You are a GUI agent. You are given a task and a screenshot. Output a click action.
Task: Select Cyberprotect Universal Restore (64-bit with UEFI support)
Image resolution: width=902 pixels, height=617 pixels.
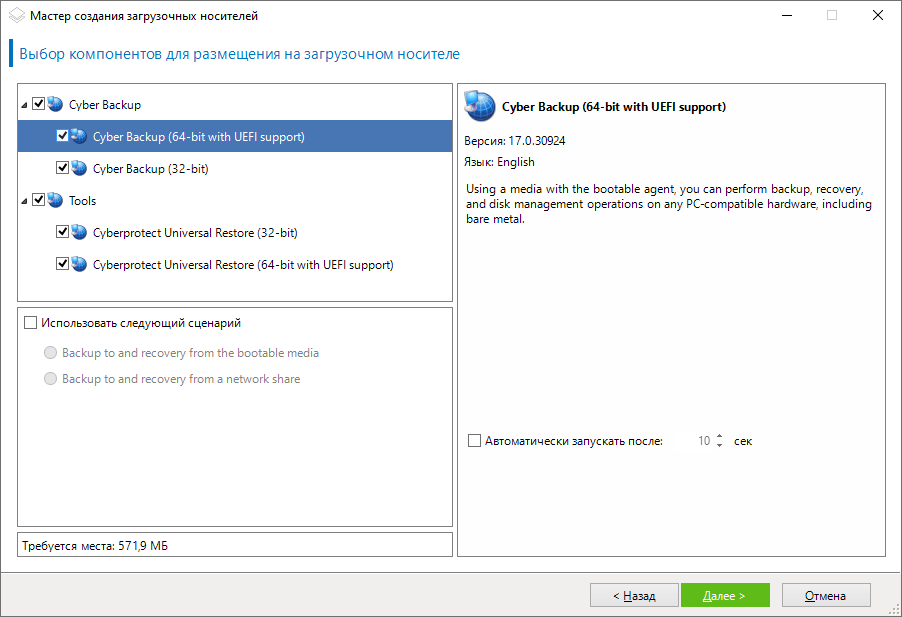tap(242, 265)
